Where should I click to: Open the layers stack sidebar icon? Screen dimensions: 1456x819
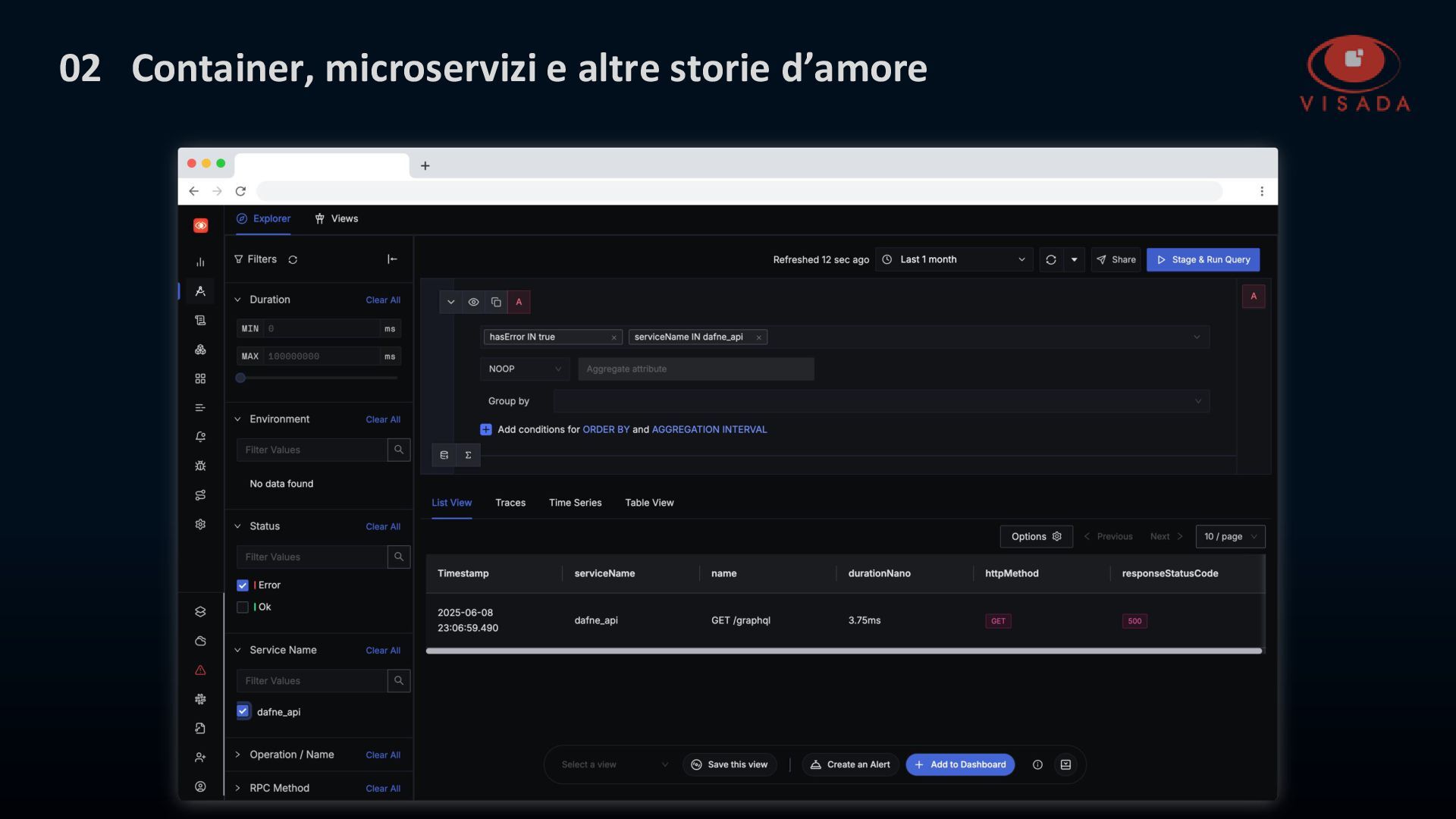tap(200, 612)
